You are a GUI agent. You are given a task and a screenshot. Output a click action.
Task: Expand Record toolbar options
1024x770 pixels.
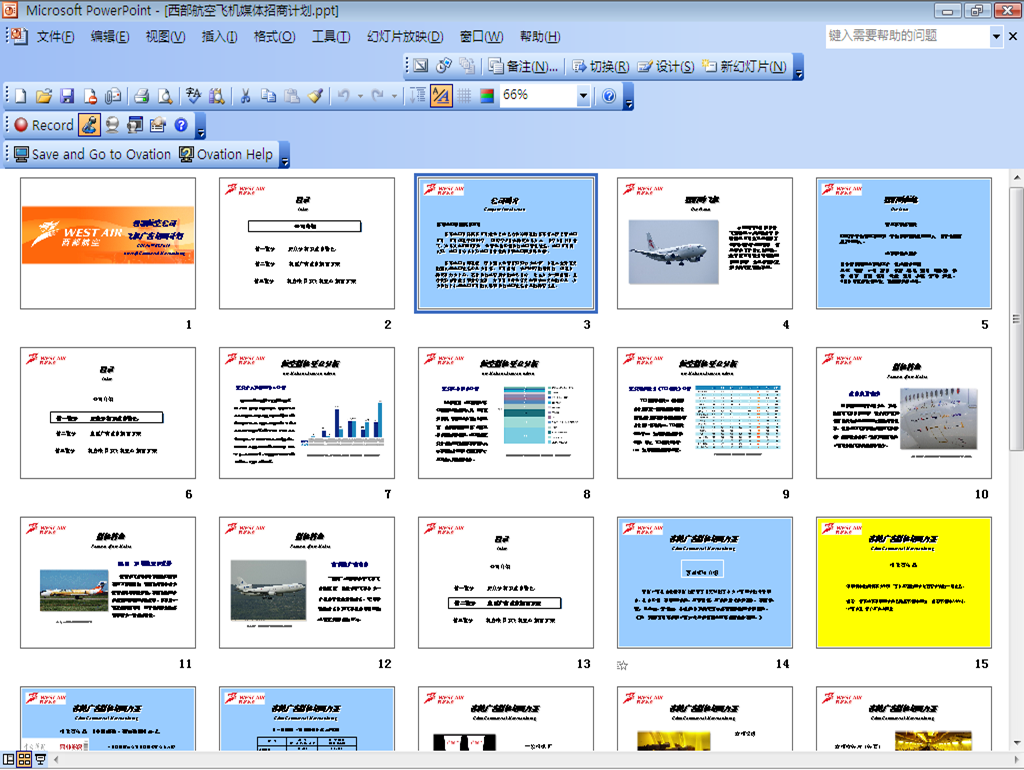click(x=201, y=125)
